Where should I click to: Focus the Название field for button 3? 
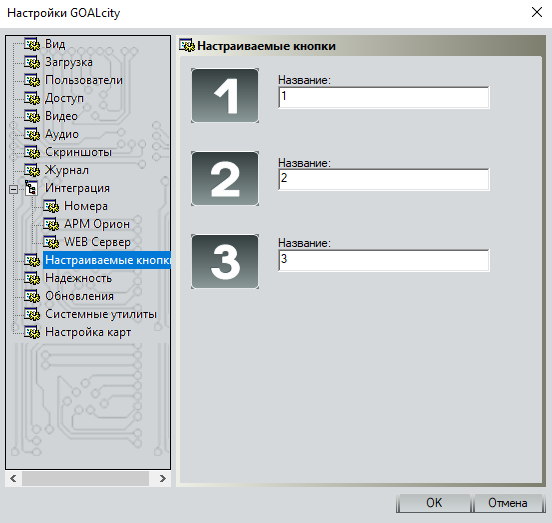384,260
